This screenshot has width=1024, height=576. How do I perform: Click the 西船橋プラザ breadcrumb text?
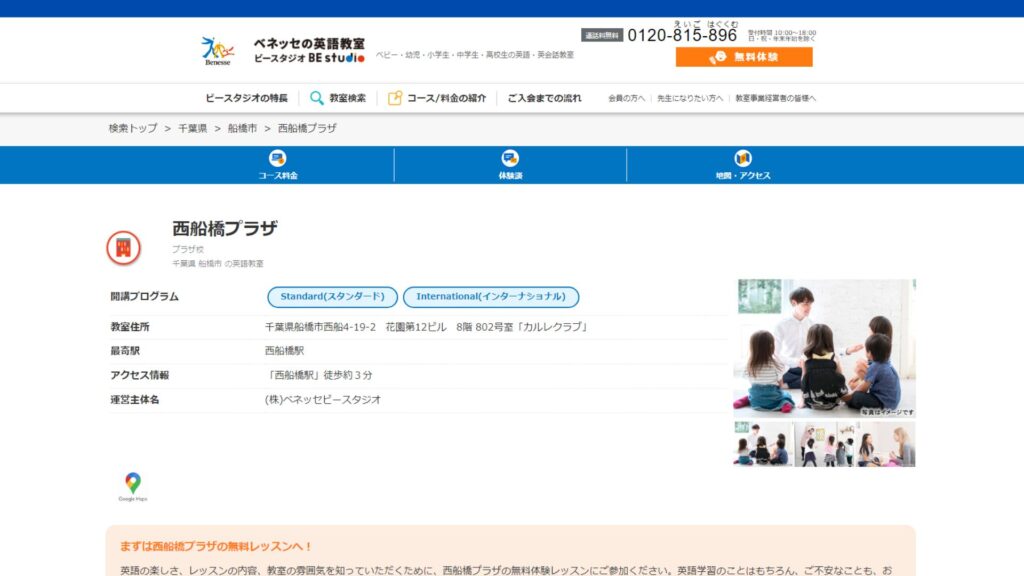[307, 129]
